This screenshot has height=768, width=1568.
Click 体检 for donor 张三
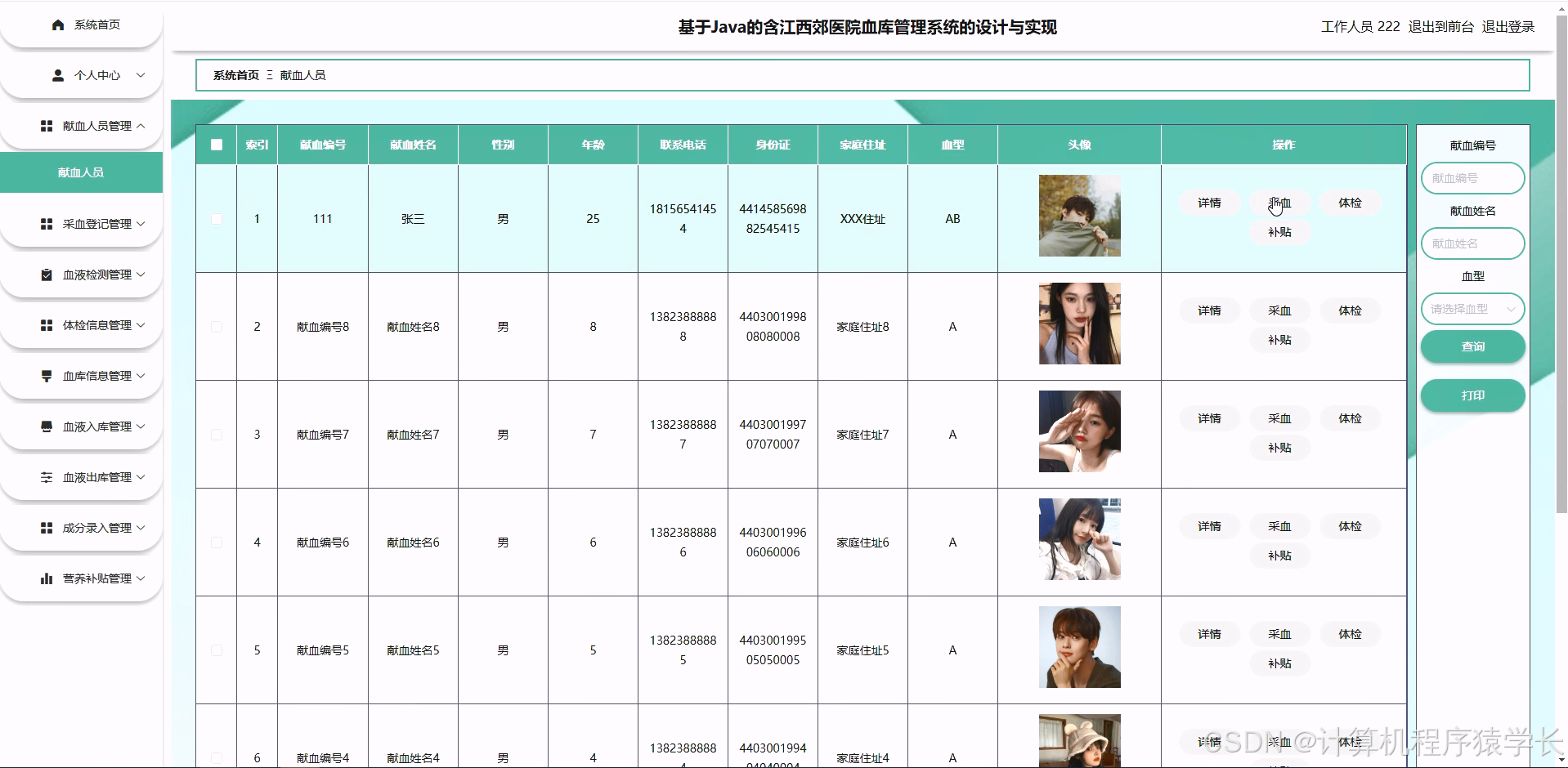pos(1350,203)
